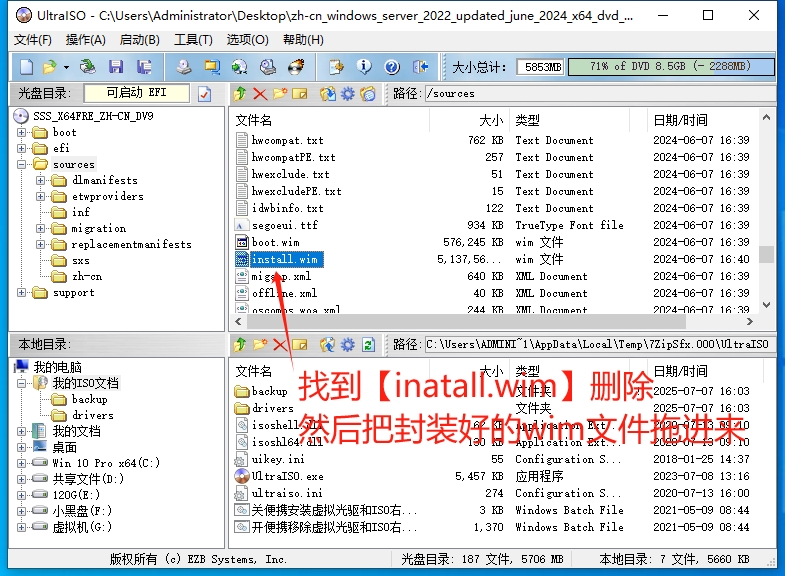Click the 日期/时间 column header
The height and width of the screenshot is (576, 785).
680,120
